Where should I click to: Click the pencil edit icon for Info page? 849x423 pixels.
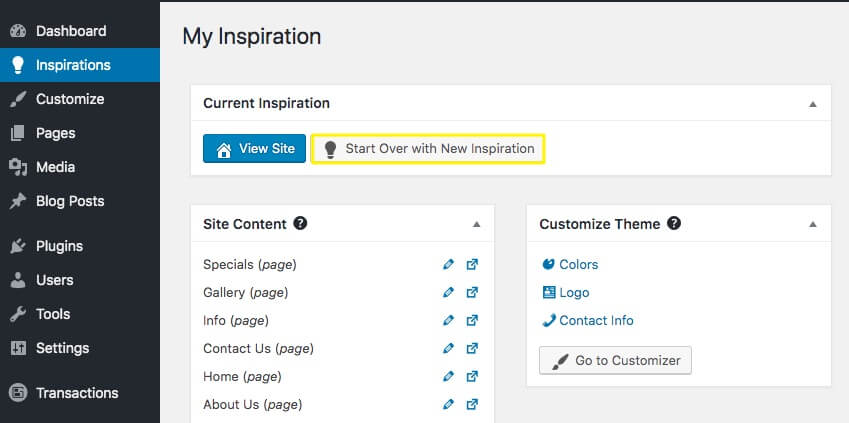(448, 321)
